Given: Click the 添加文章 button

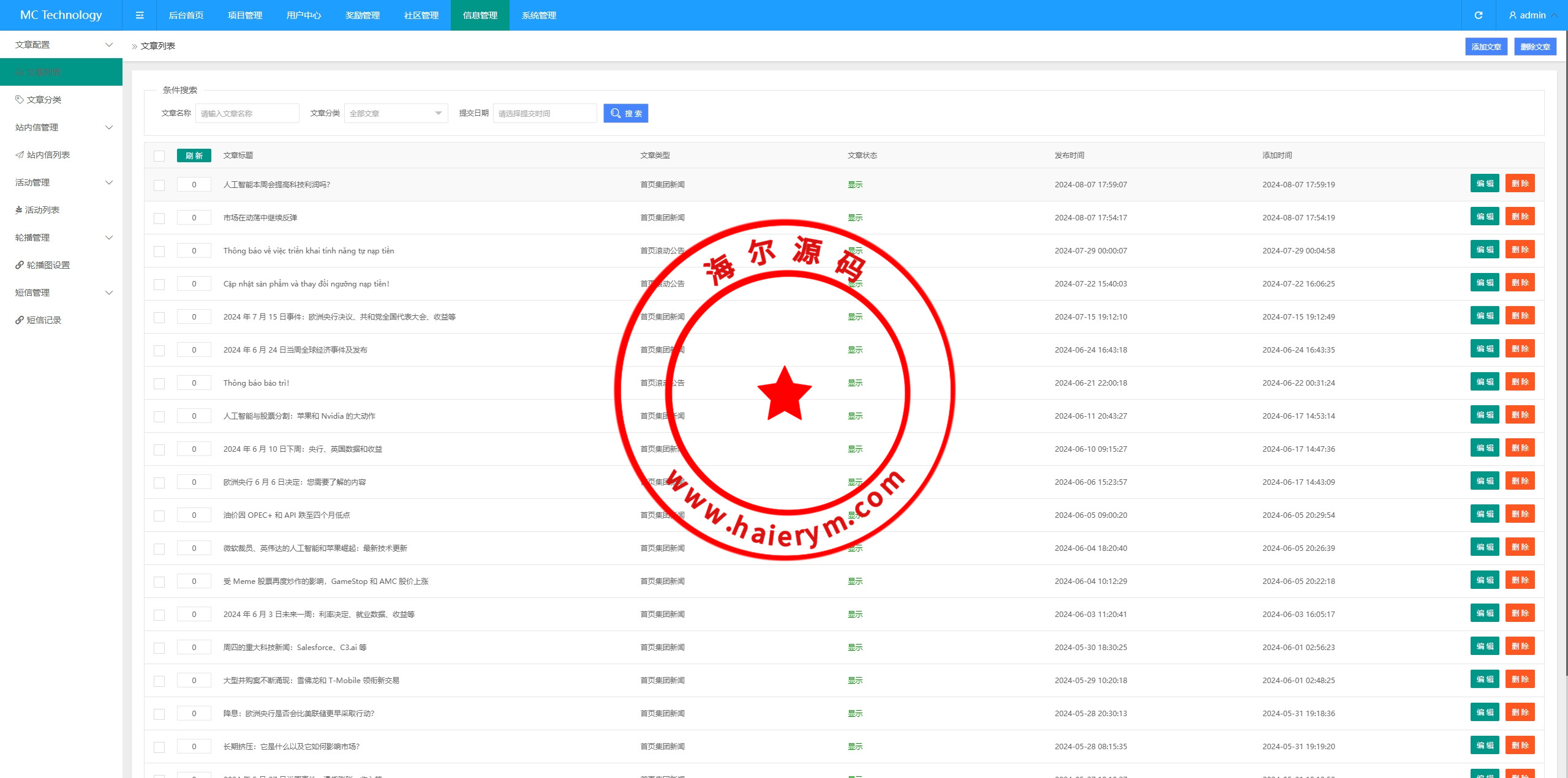Looking at the screenshot, I should click(1486, 47).
